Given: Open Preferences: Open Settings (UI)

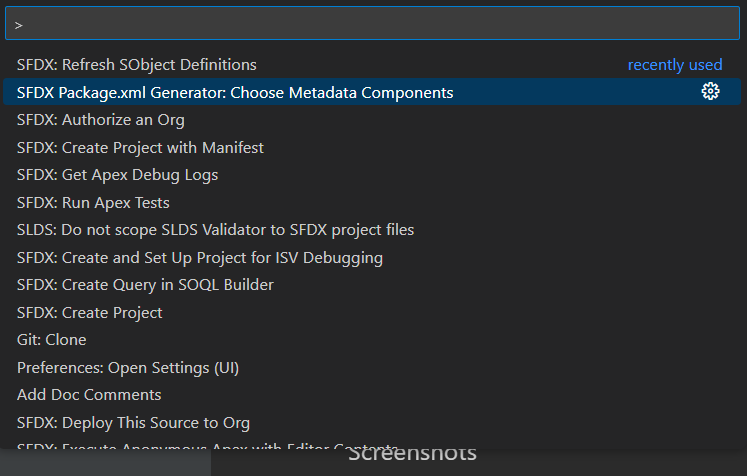Looking at the screenshot, I should coord(372,367).
